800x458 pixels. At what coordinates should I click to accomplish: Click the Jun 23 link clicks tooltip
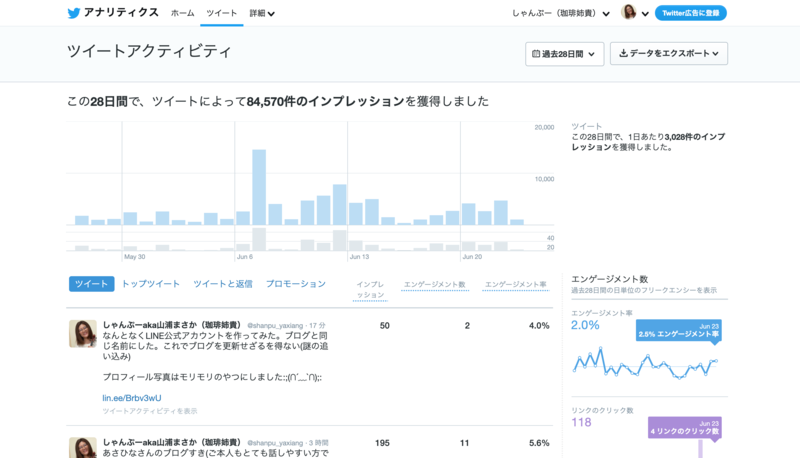tap(685, 427)
